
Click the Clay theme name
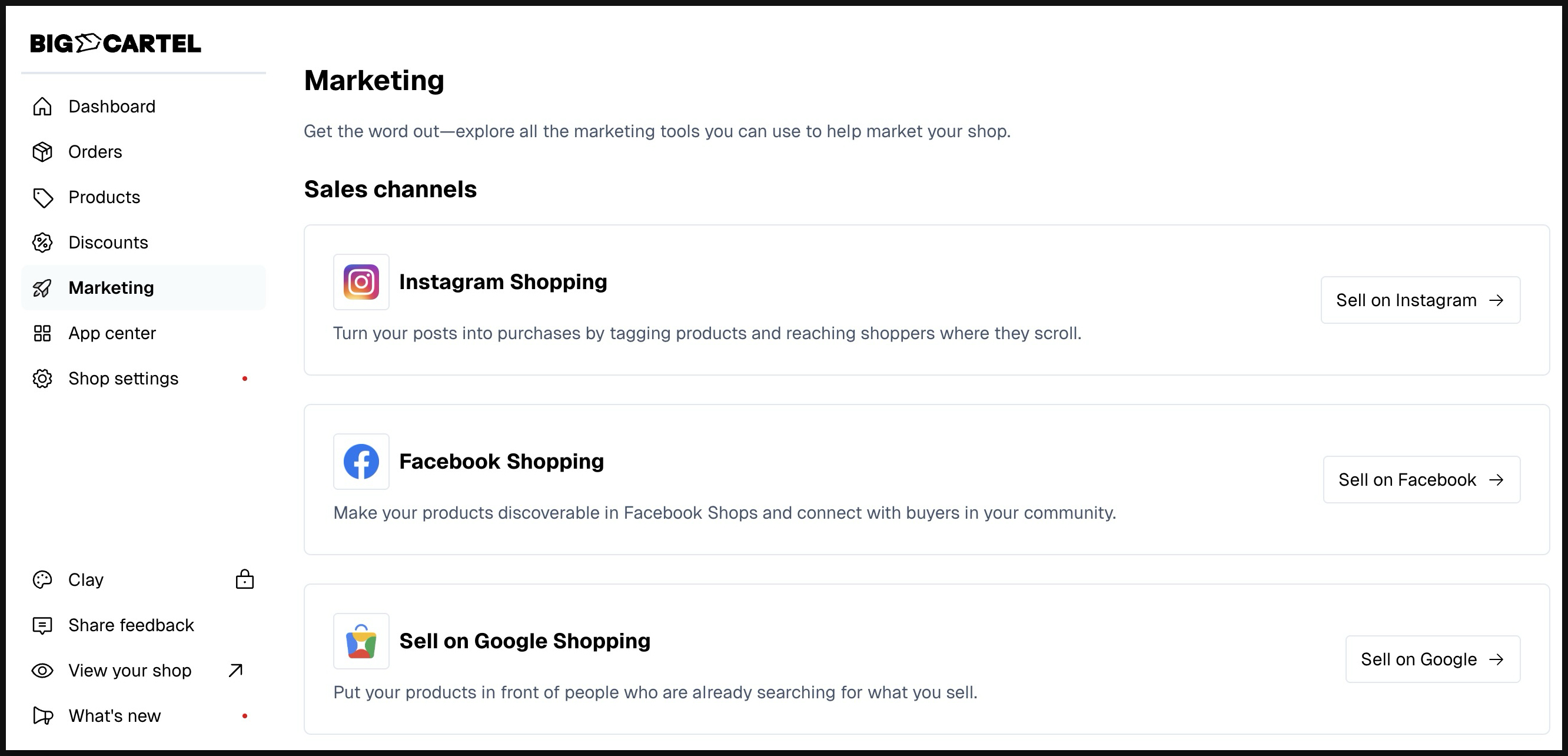pyautogui.click(x=86, y=579)
